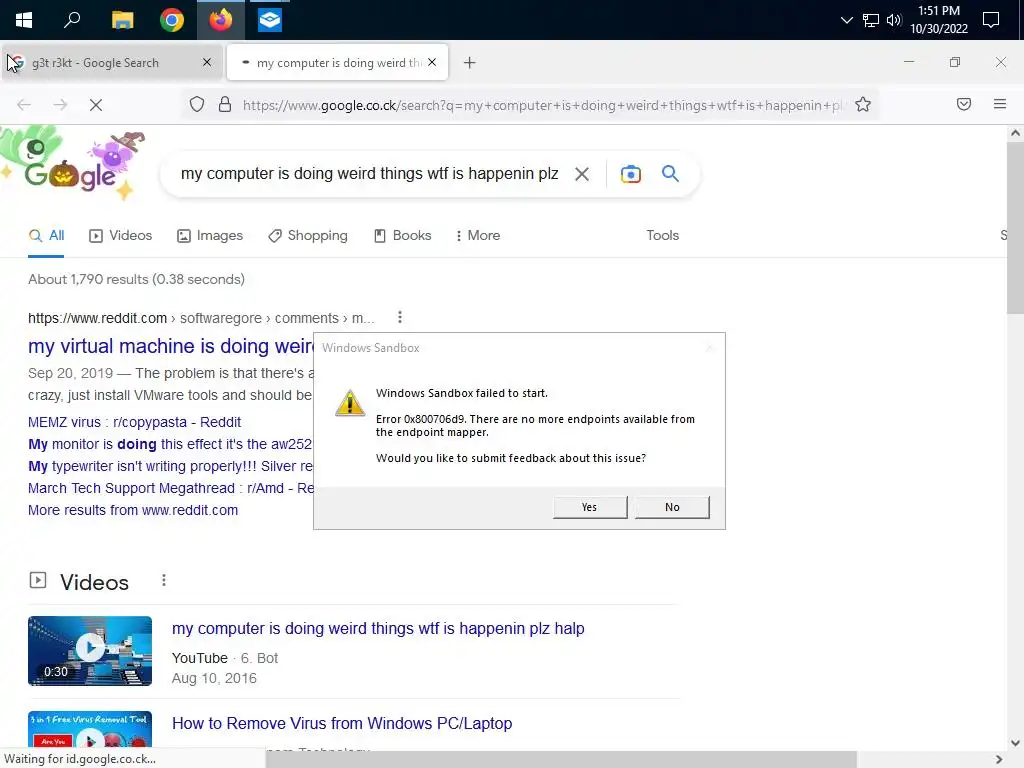Search by image with camera icon
The height and width of the screenshot is (768, 1024).
[x=630, y=174]
